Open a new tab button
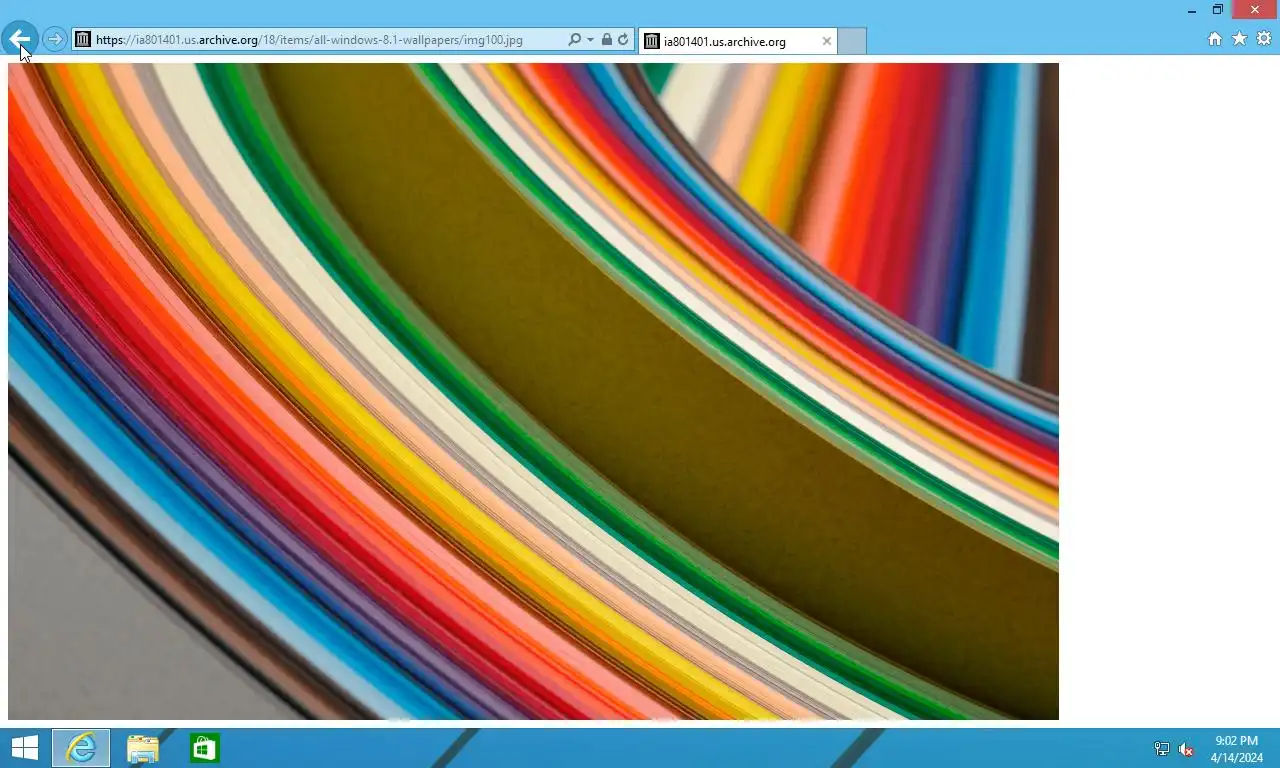The height and width of the screenshot is (768, 1280). point(851,41)
